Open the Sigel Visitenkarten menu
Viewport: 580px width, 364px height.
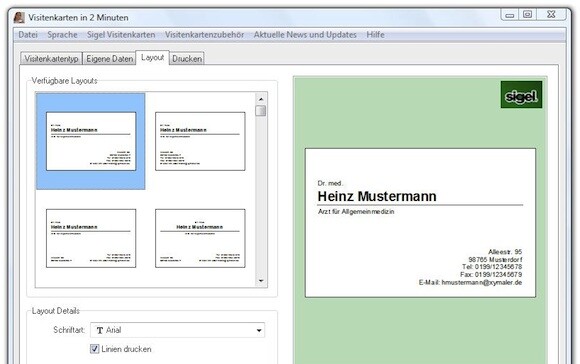coord(121,35)
